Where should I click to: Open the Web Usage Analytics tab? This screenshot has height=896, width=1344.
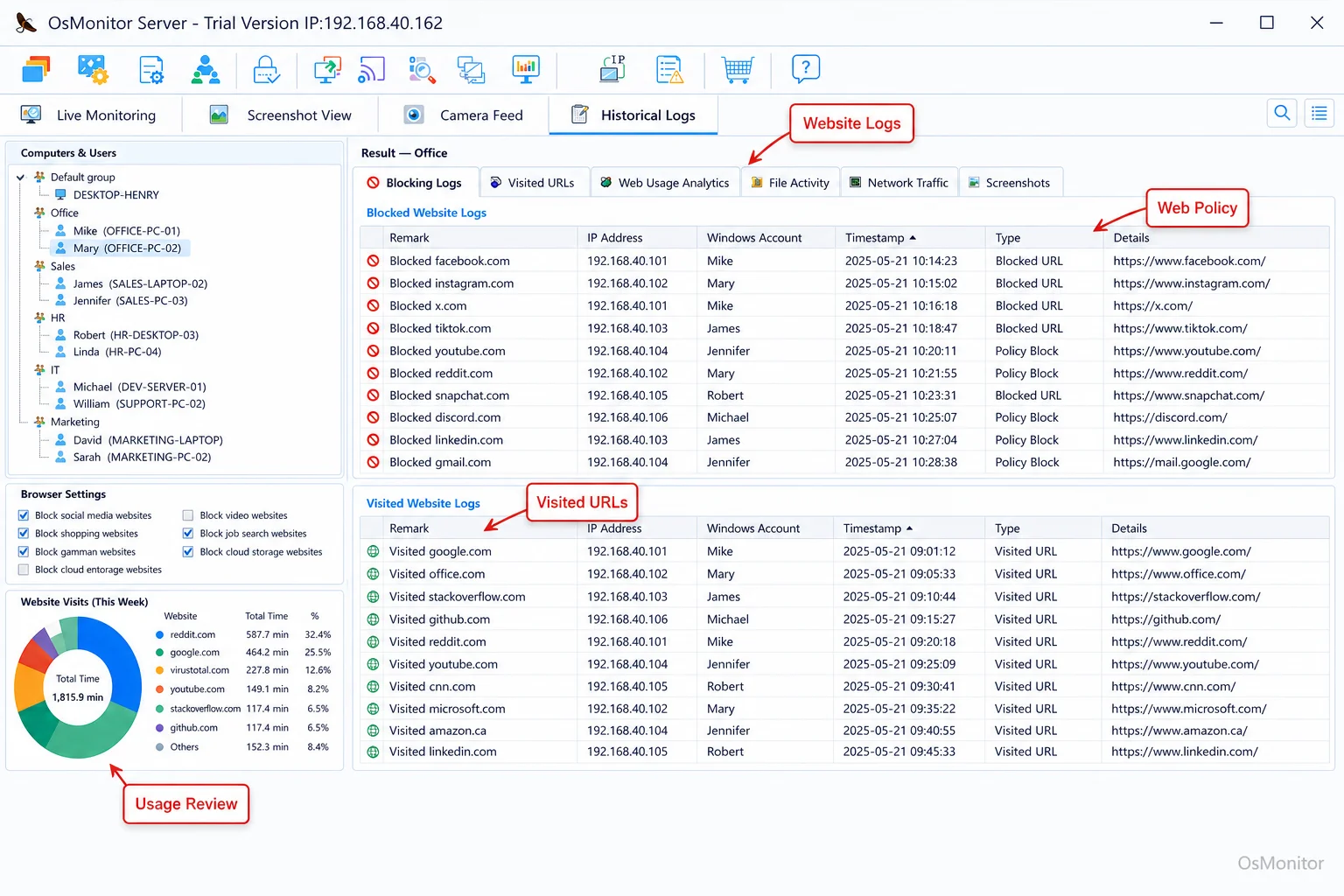coord(665,182)
